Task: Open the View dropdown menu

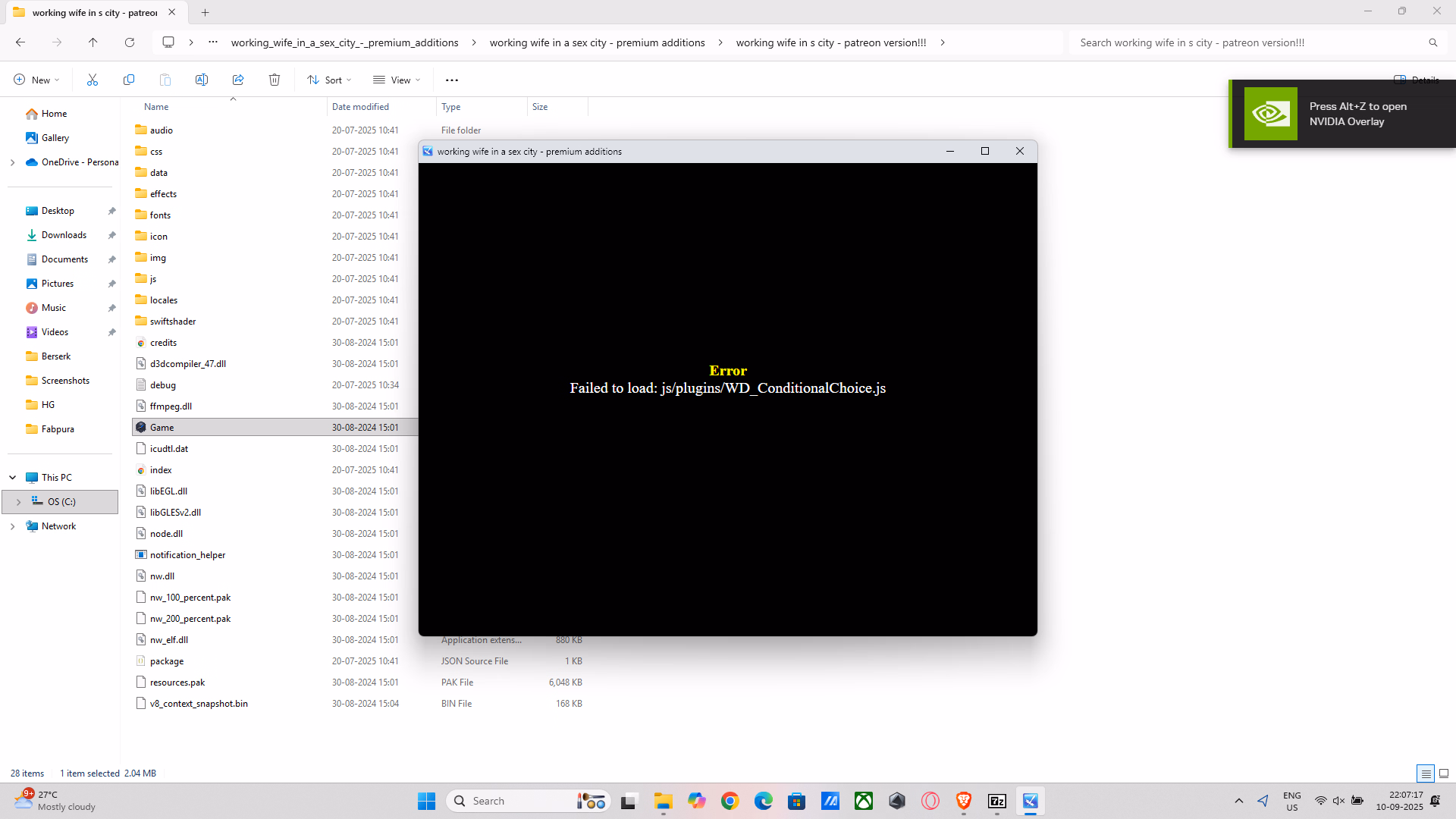Action: pyautogui.click(x=397, y=80)
